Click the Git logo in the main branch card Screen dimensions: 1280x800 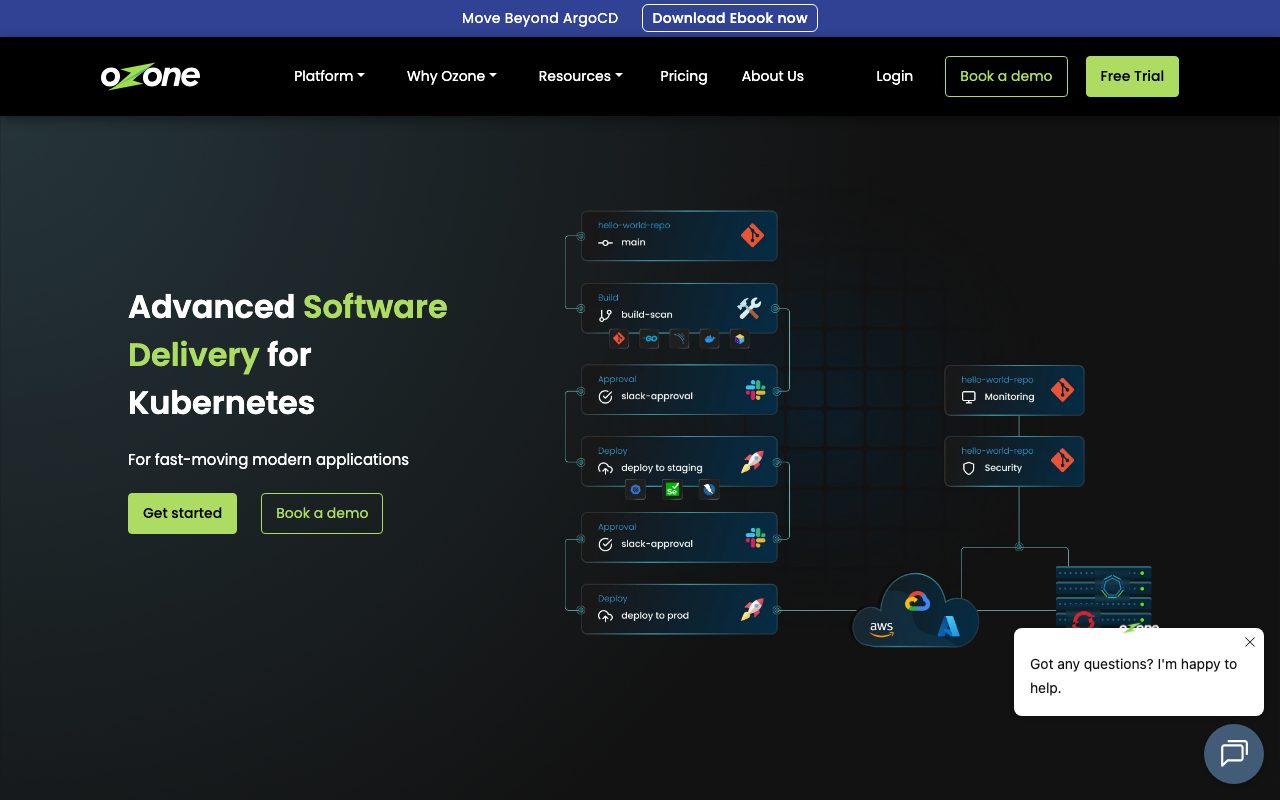[752, 235]
